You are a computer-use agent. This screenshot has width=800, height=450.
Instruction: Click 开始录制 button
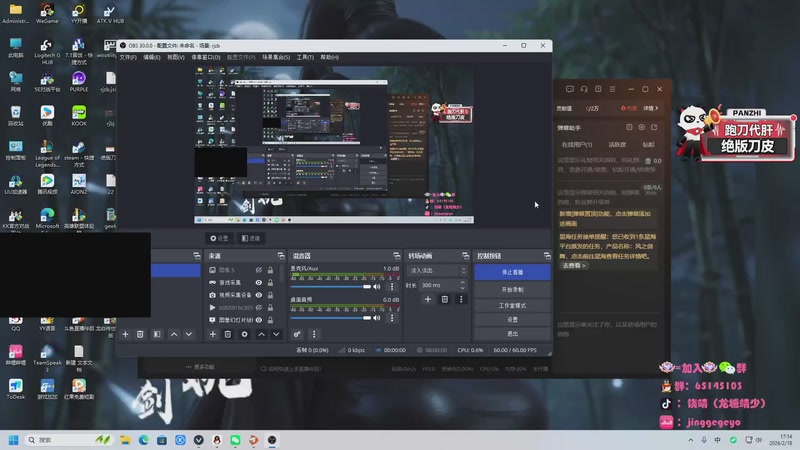[x=512, y=289]
